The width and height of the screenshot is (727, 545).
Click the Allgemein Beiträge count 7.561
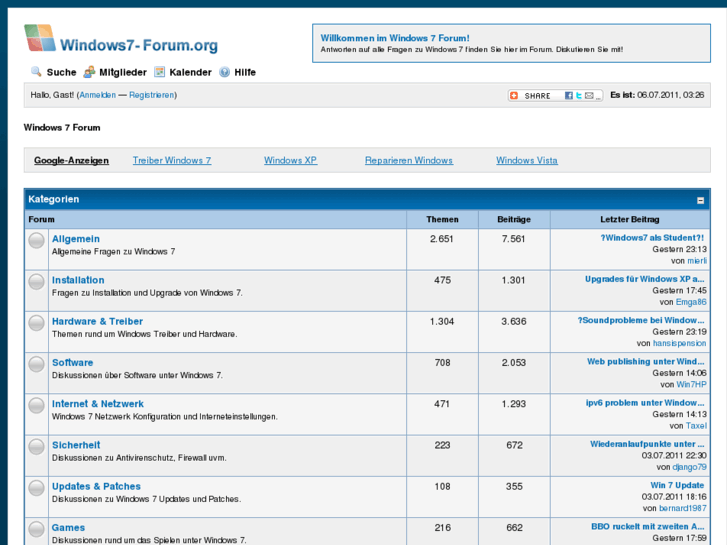pyautogui.click(x=513, y=239)
